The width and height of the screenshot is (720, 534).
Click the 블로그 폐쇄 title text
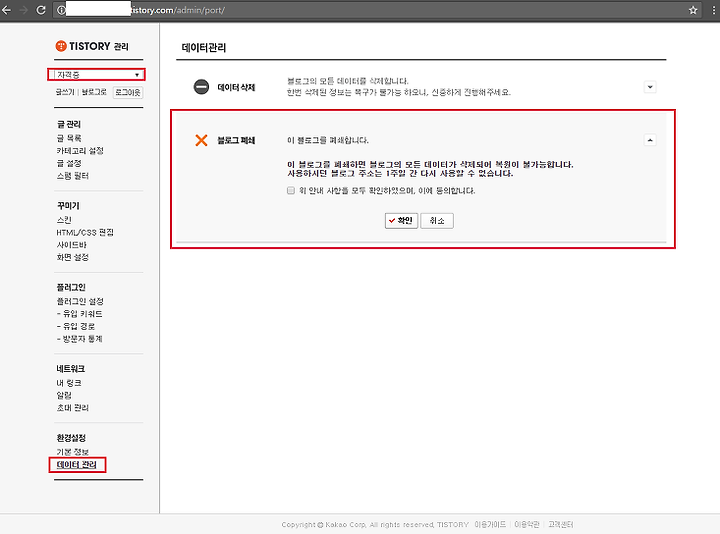(236, 141)
